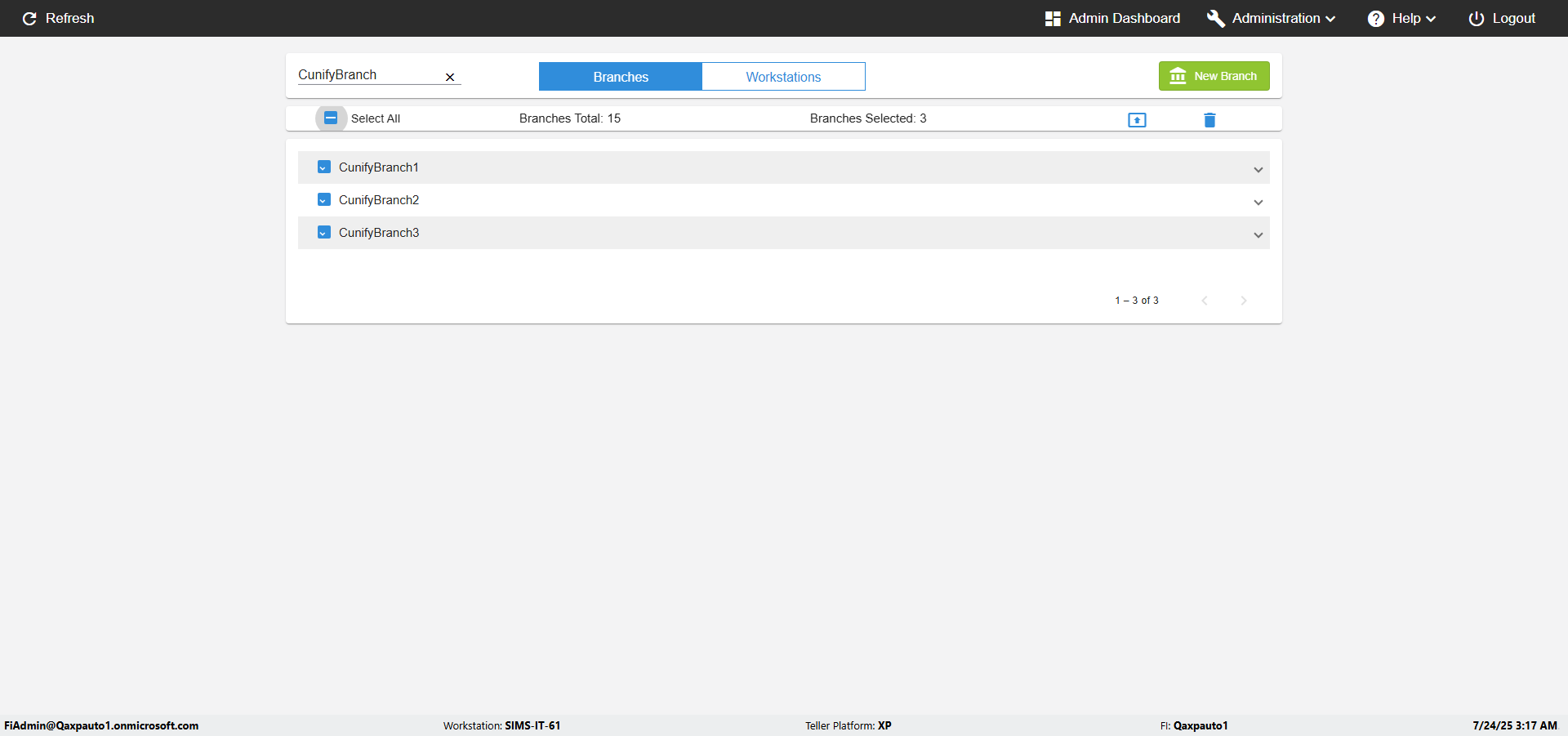Click the date and time in status bar

click(1515, 725)
